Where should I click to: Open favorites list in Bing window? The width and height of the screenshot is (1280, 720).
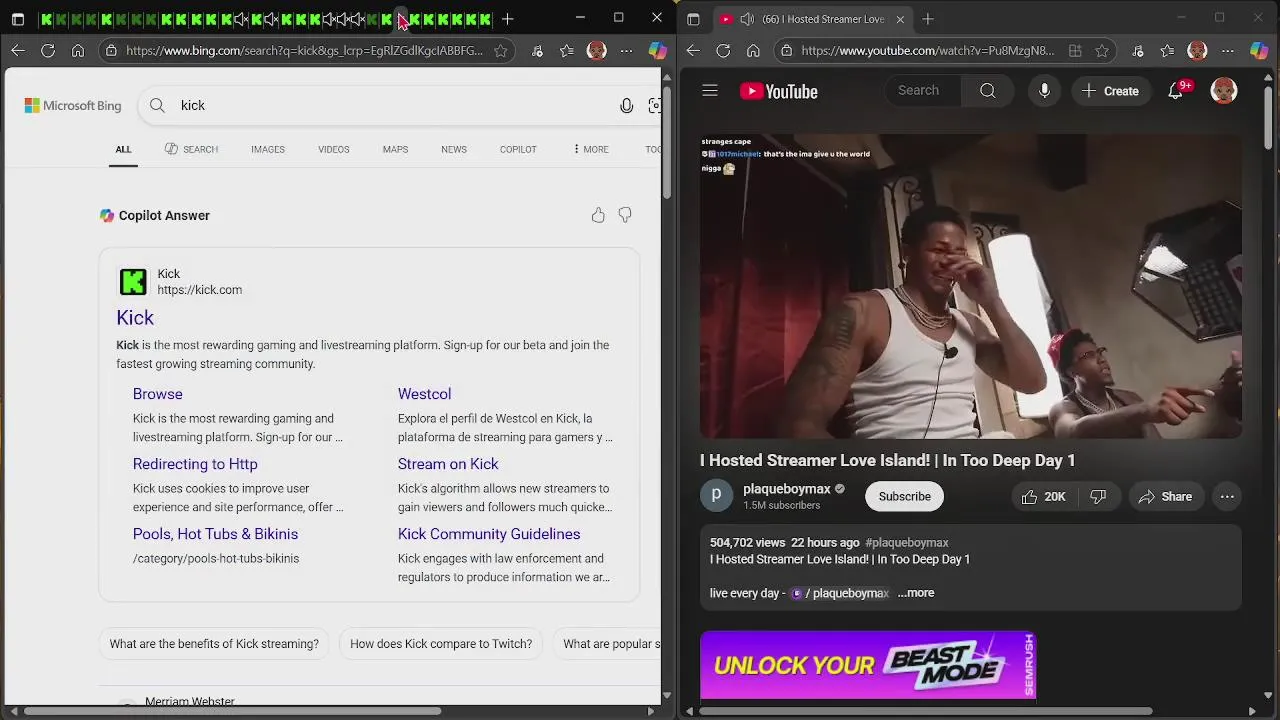[x=567, y=50]
